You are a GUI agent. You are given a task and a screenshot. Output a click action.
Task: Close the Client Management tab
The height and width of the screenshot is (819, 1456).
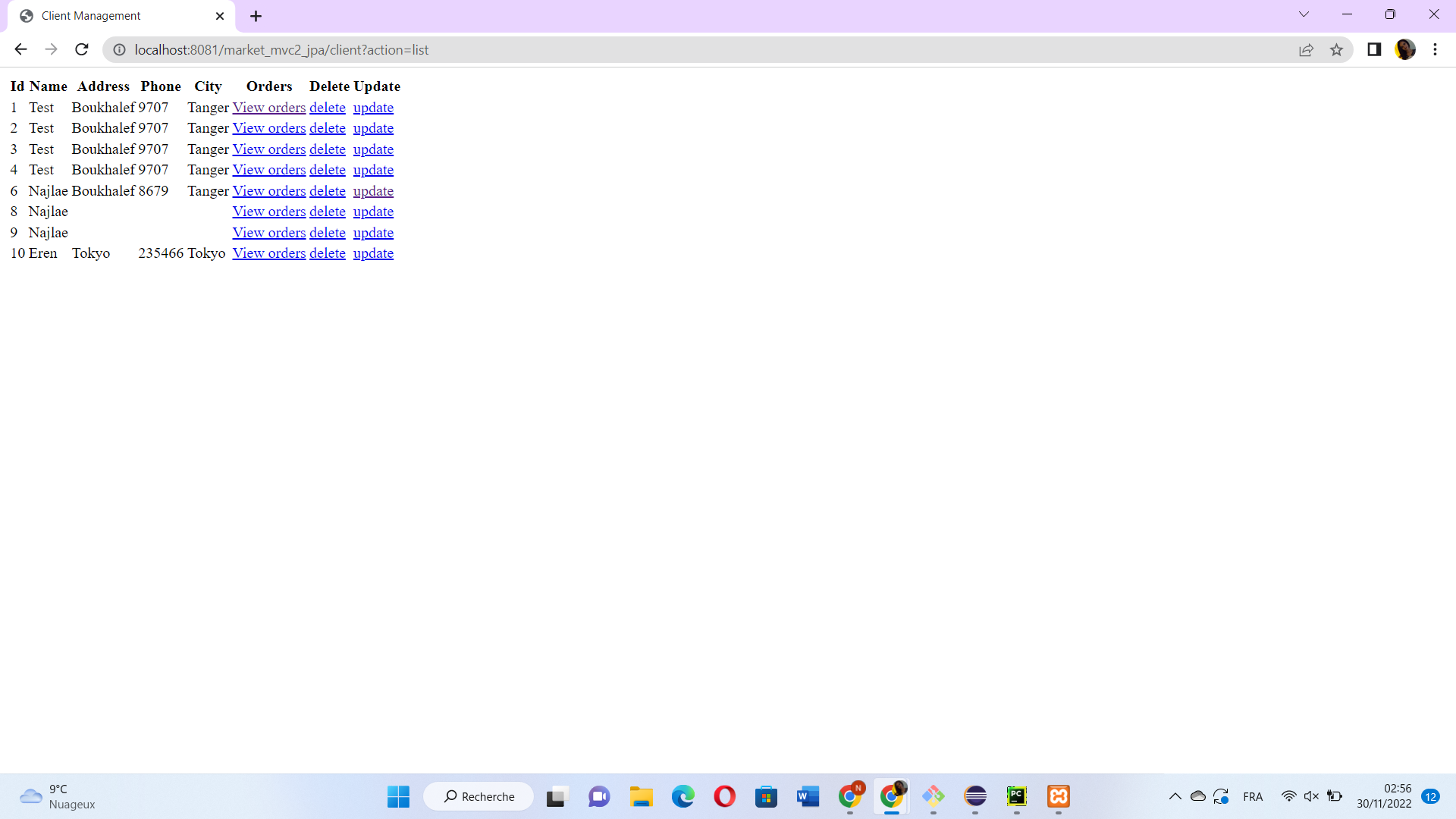click(220, 16)
